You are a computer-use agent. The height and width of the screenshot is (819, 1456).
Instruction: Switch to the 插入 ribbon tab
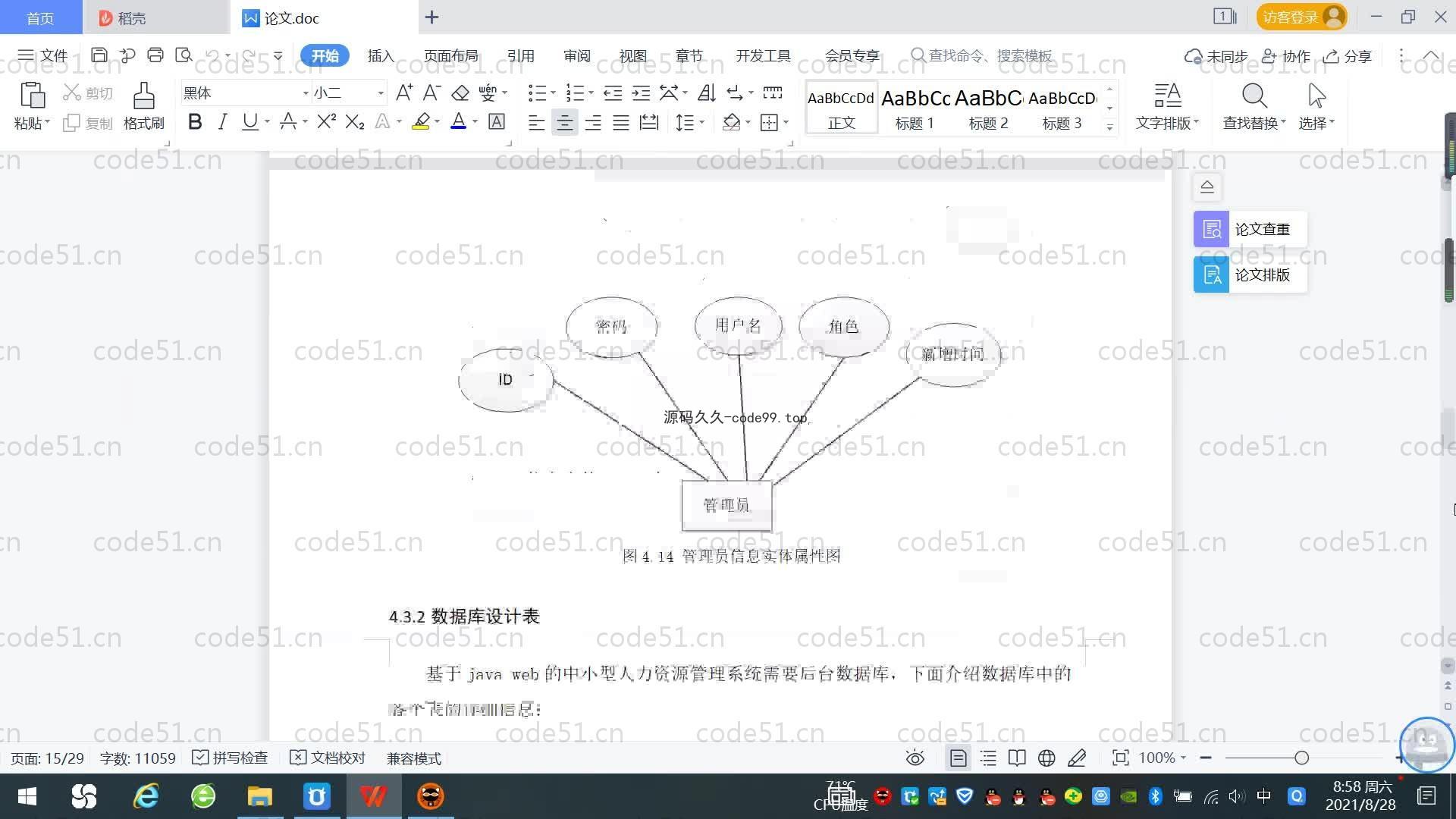(381, 55)
